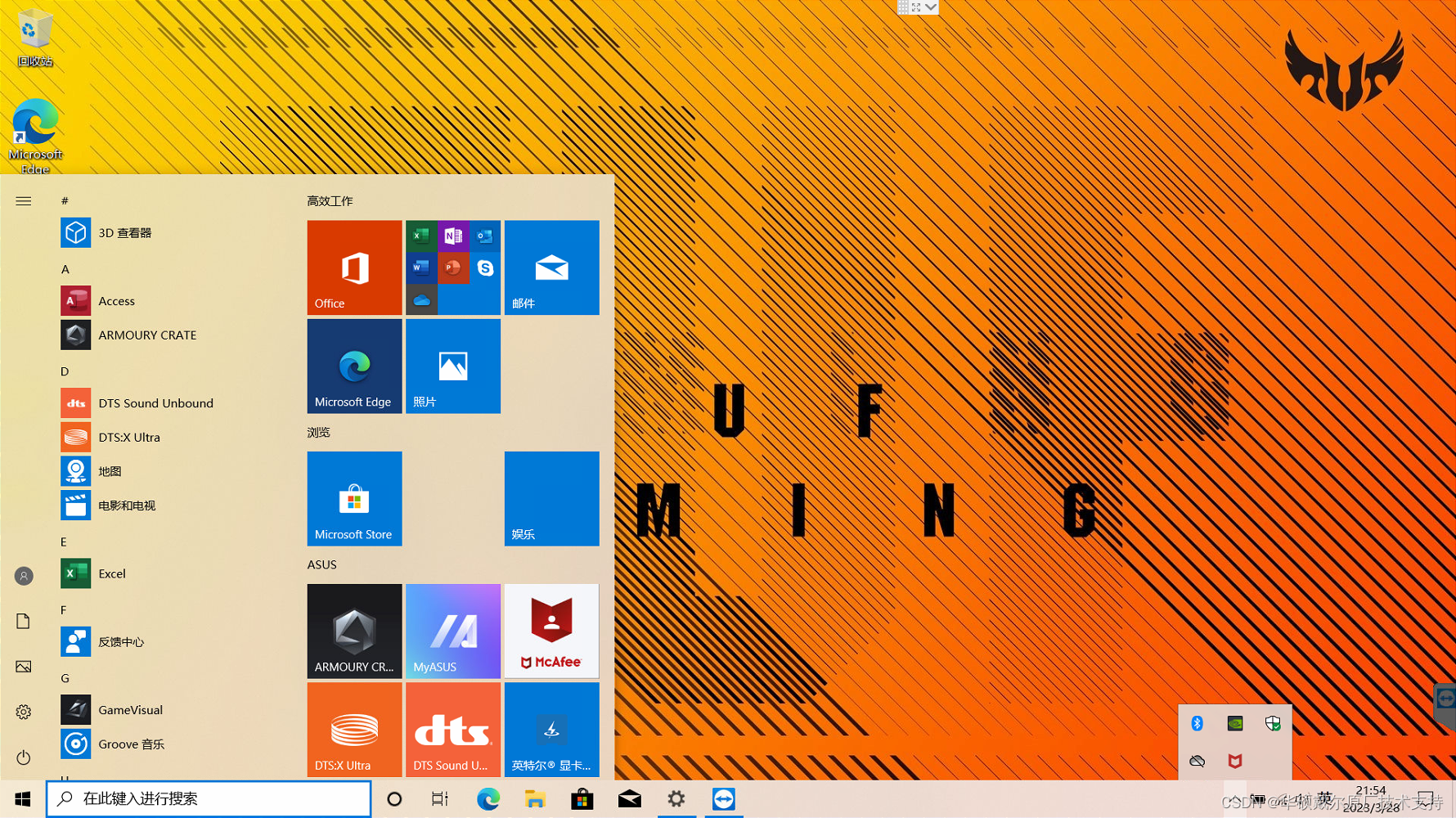Focus the taskbar search box
1456x818 pixels.
(x=209, y=799)
